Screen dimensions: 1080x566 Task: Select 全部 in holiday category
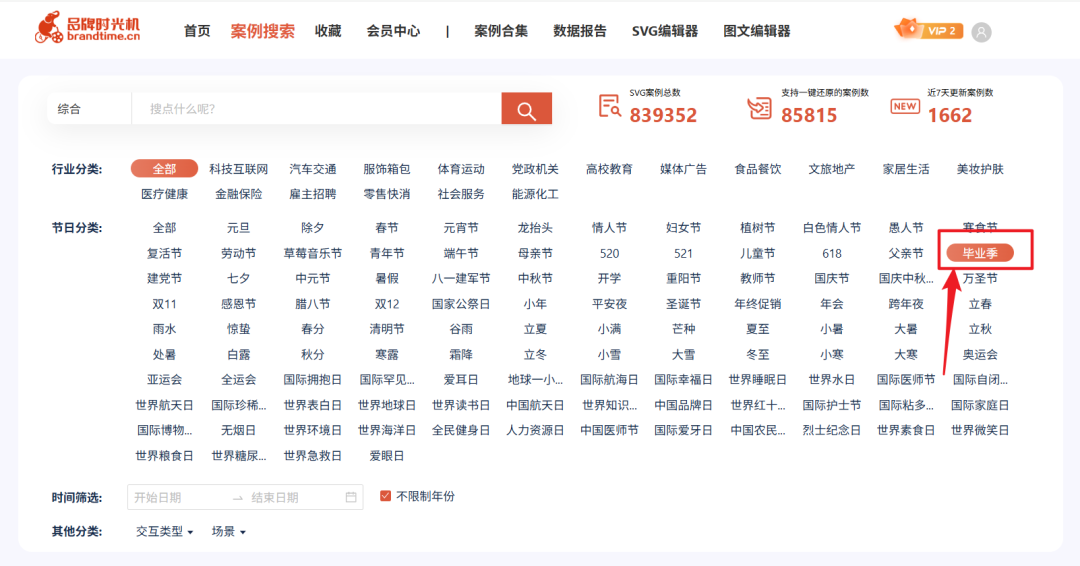coord(165,228)
